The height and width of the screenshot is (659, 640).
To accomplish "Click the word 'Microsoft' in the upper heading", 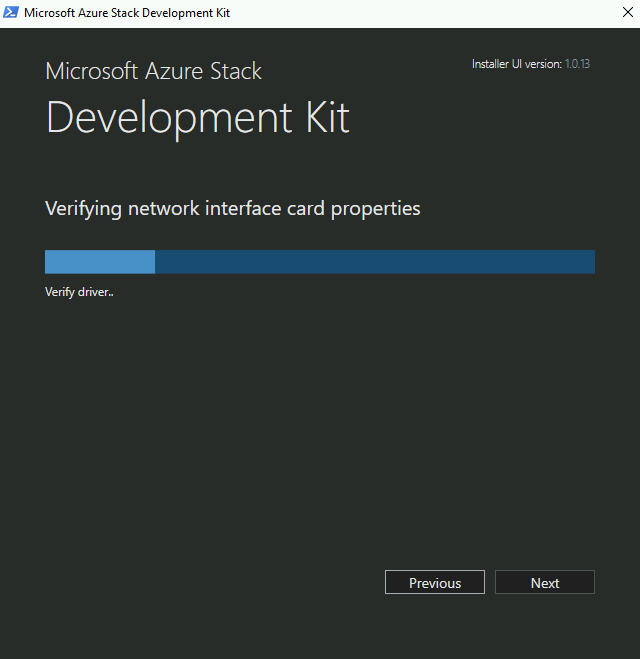I will pos(92,71).
